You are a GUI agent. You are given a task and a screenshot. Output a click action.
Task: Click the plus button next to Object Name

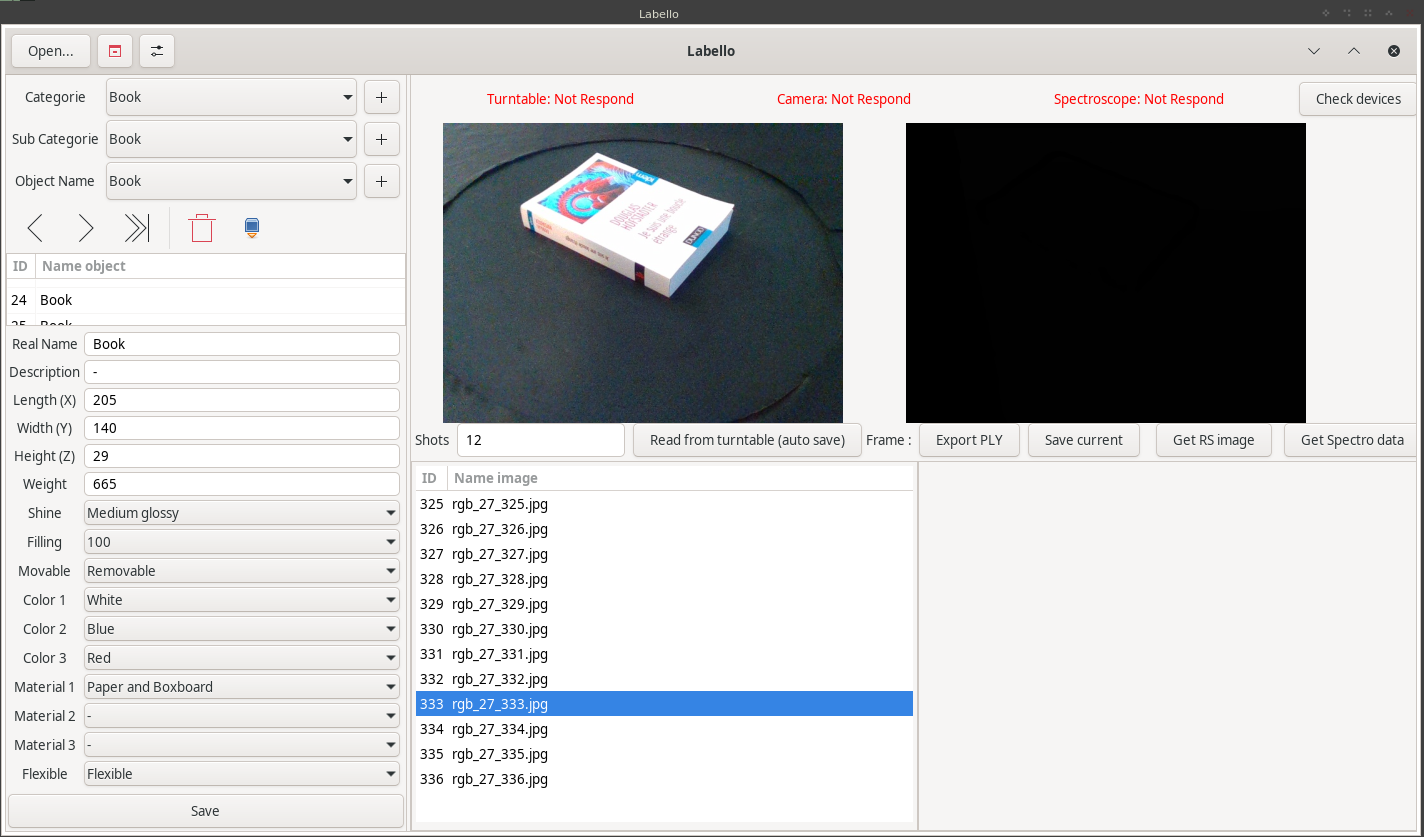(x=381, y=181)
